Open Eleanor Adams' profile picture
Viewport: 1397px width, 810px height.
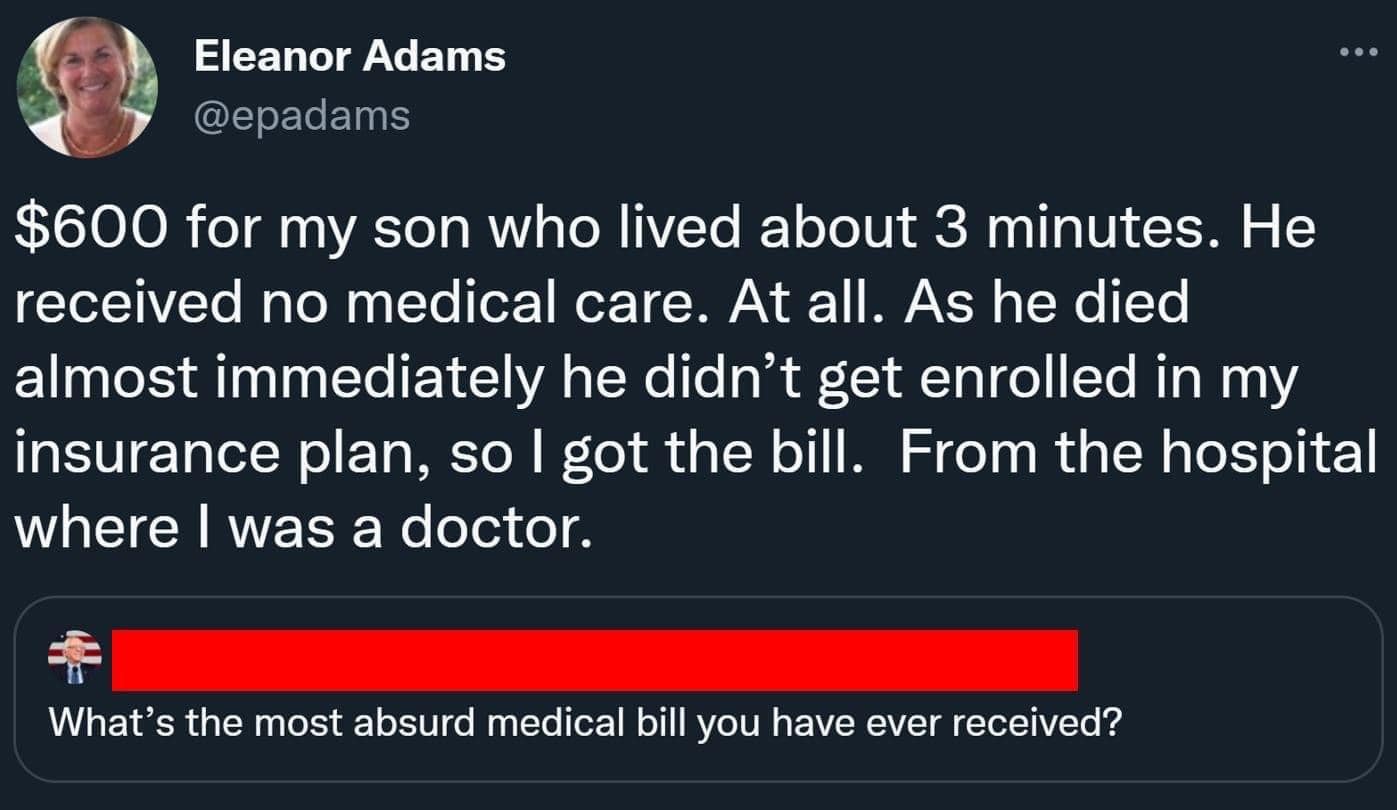click(87, 87)
